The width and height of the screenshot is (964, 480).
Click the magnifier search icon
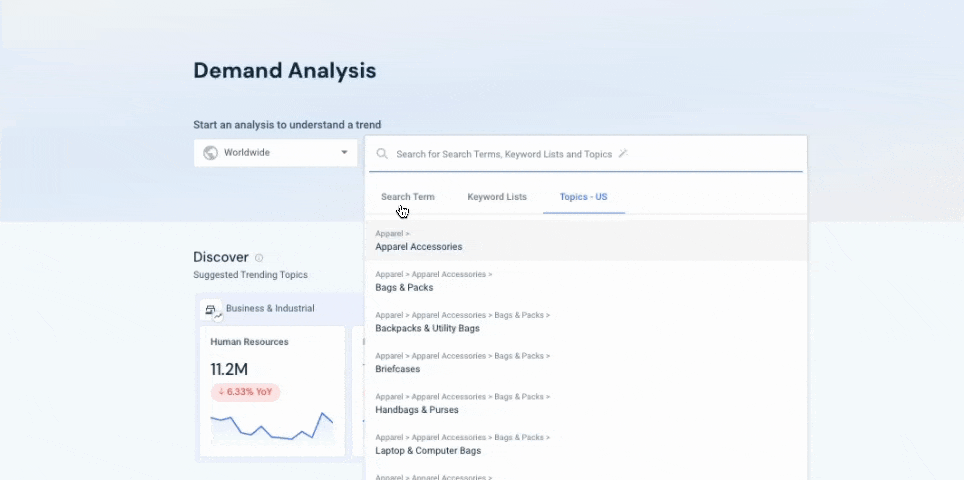(382, 154)
